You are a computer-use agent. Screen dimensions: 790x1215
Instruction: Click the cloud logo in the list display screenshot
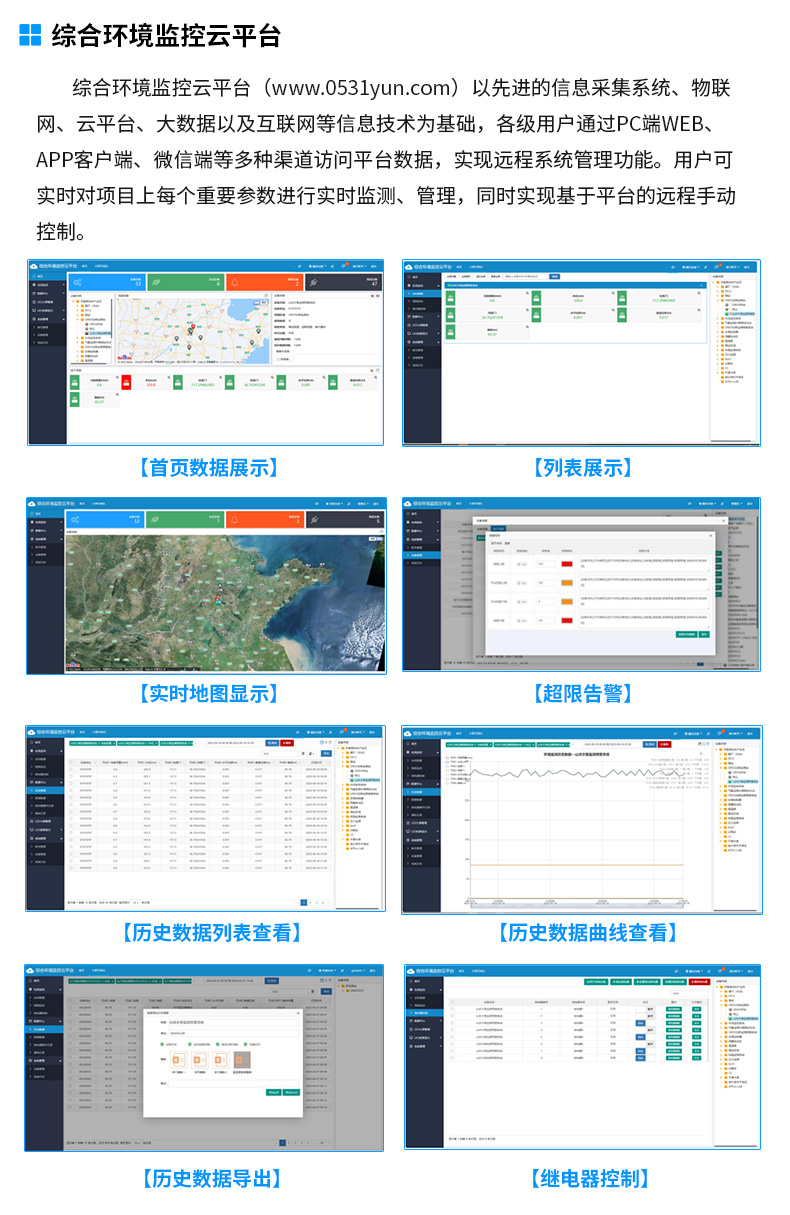pos(409,268)
